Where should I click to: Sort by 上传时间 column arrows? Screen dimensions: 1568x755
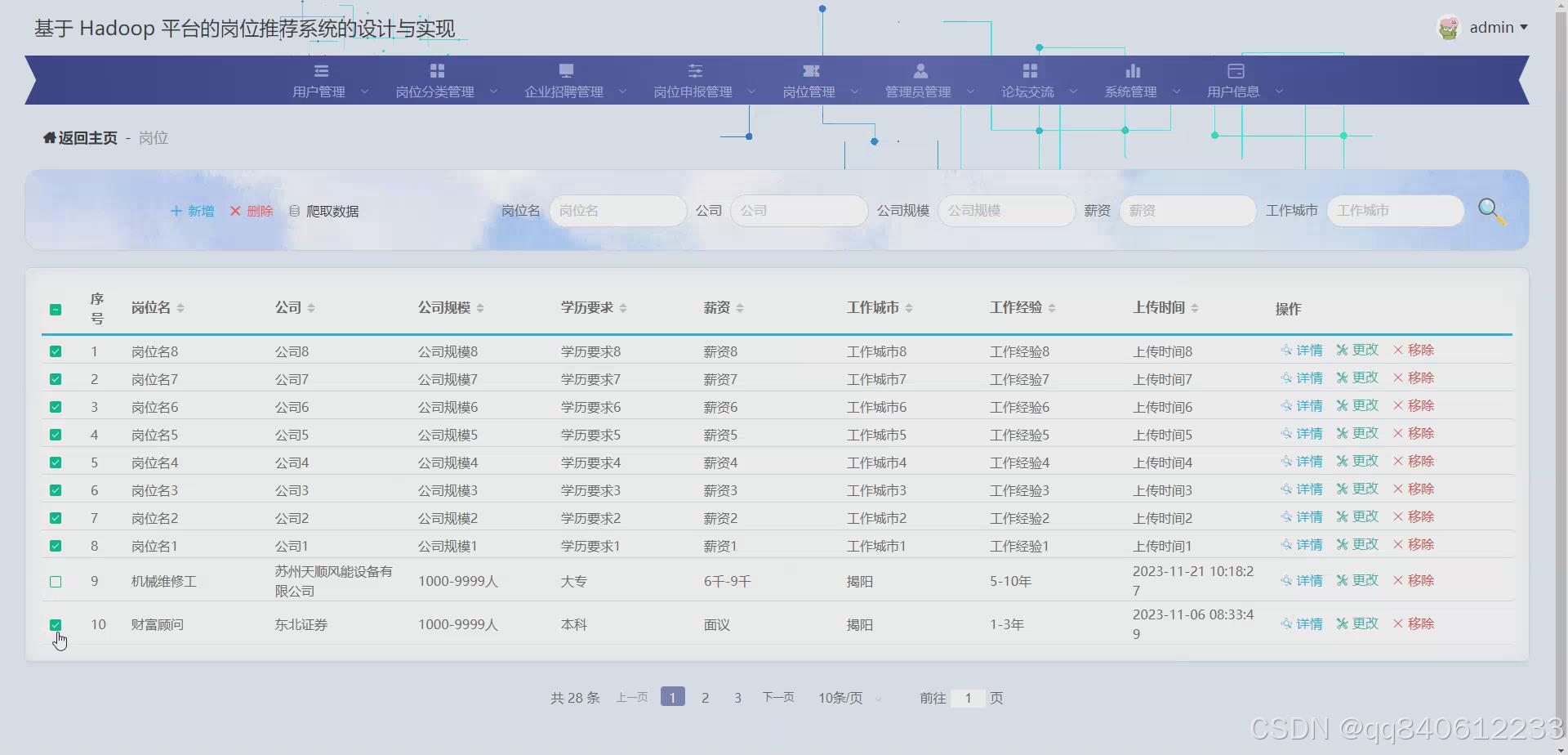[1195, 308]
